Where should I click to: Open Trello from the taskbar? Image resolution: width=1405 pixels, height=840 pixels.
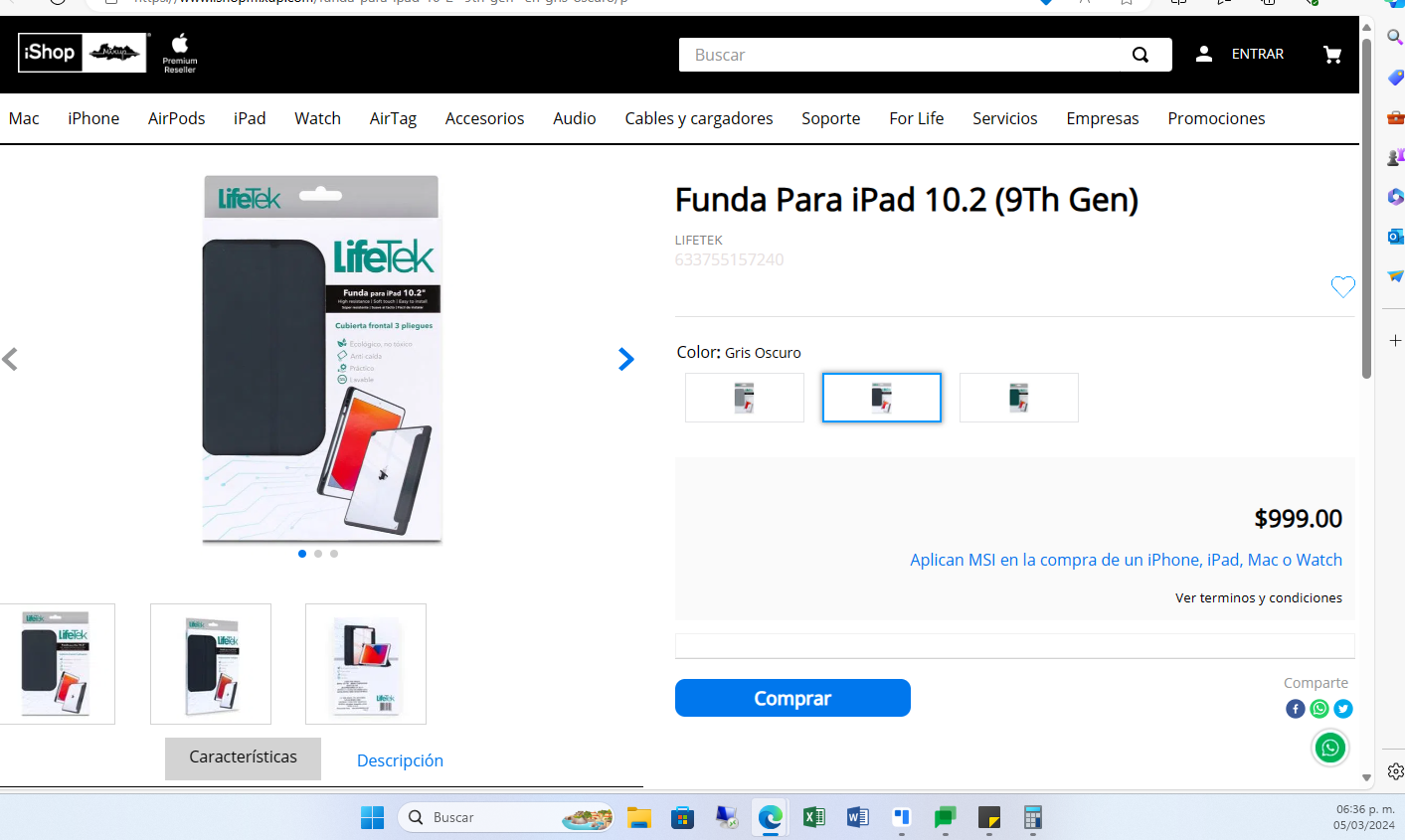pyautogui.click(x=902, y=817)
